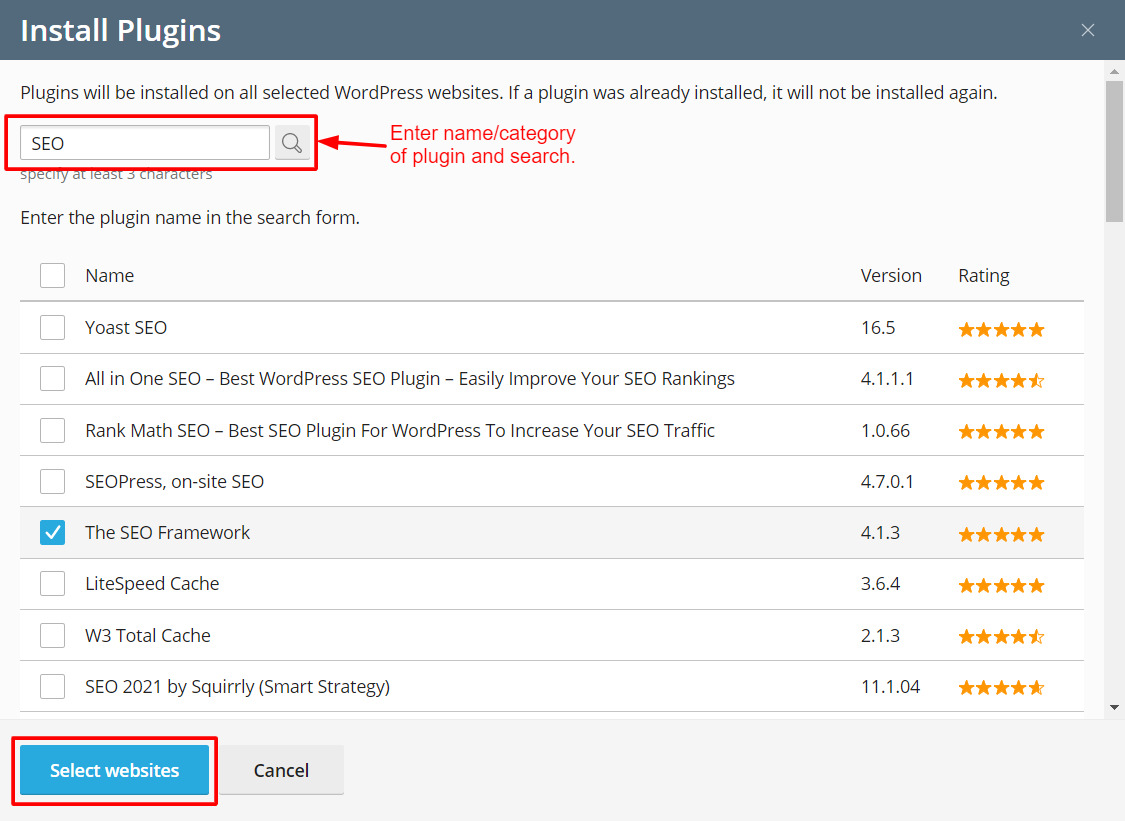The height and width of the screenshot is (821, 1125).
Task: Click the vertical scrollbar thumb
Action: (1114, 150)
